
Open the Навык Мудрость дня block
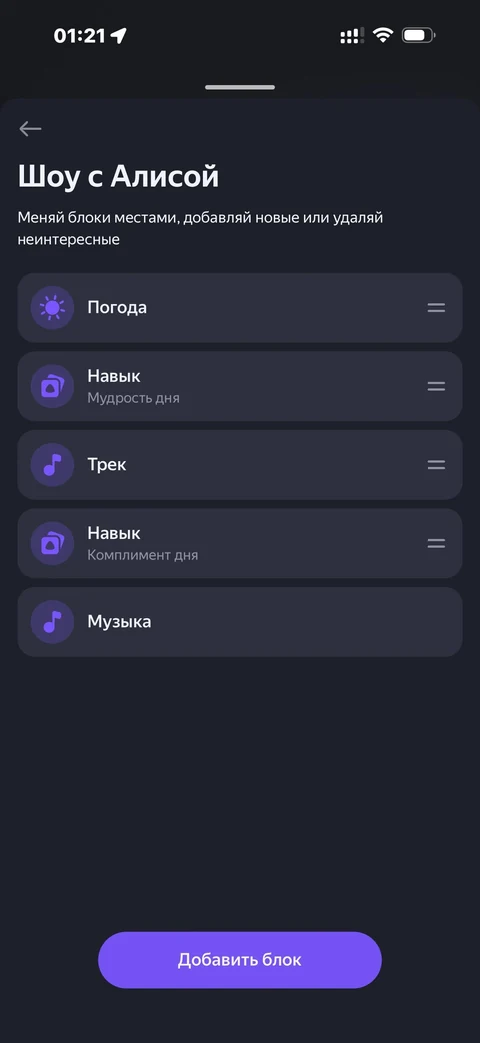click(x=239, y=386)
